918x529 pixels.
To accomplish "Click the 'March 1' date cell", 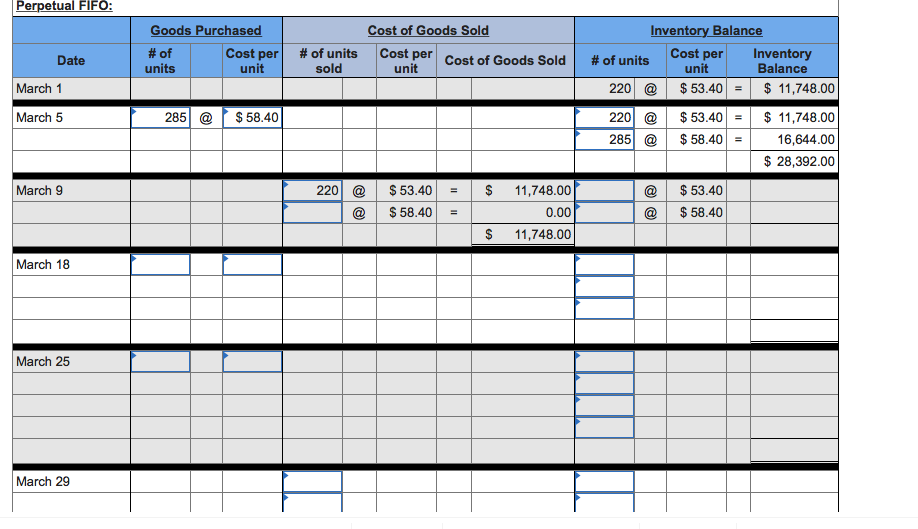I will [71, 88].
